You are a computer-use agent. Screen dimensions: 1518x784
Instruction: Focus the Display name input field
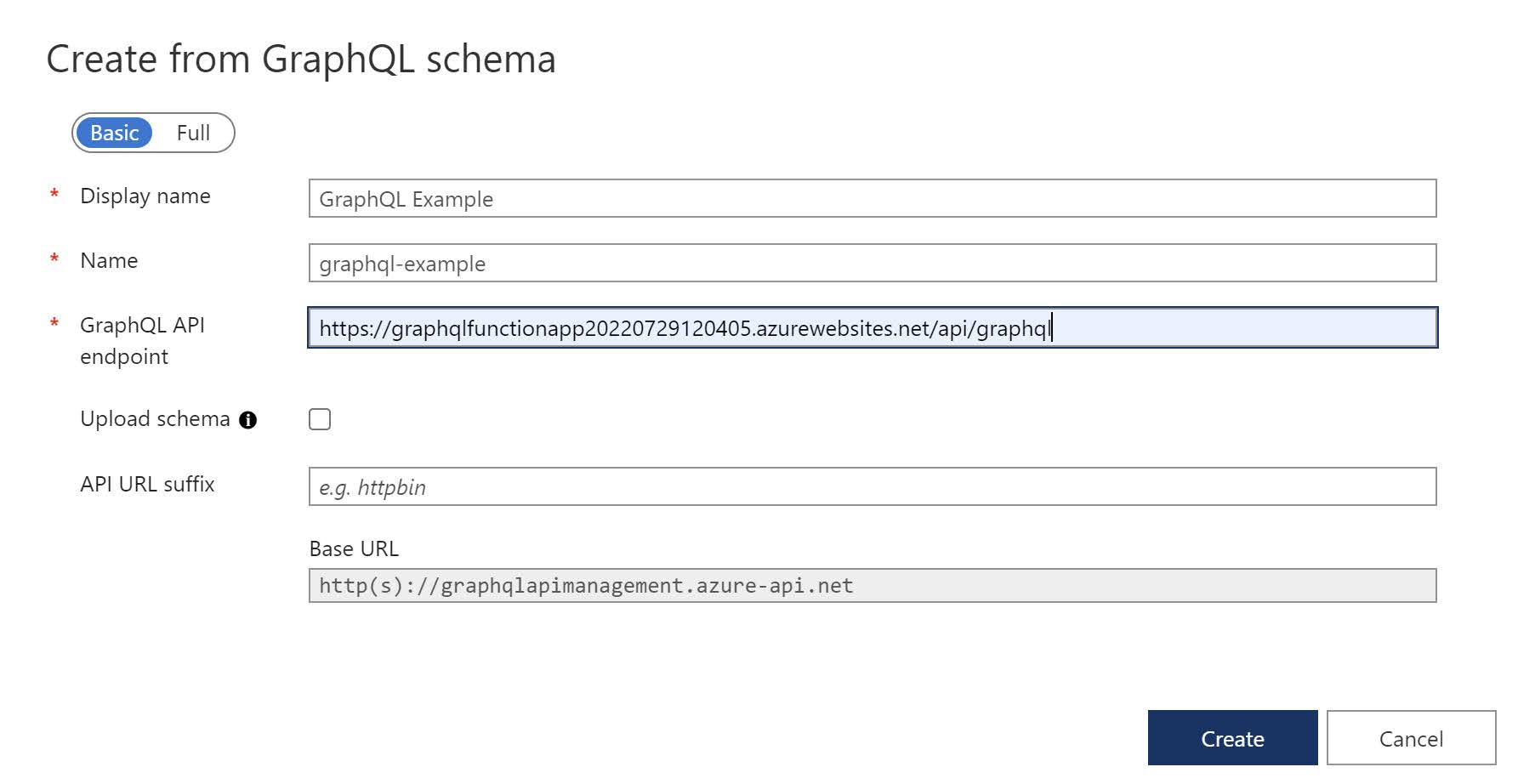point(873,198)
